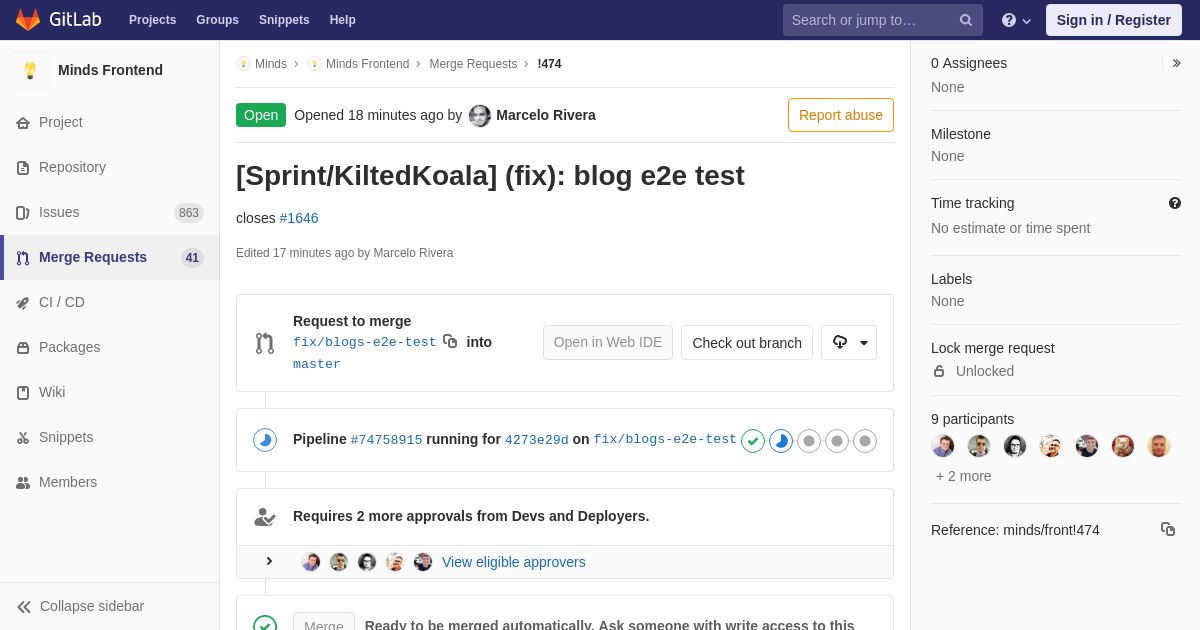Click Merge Requests breadcrumb link
Viewport: 1200px width, 630px height.
point(473,64)
